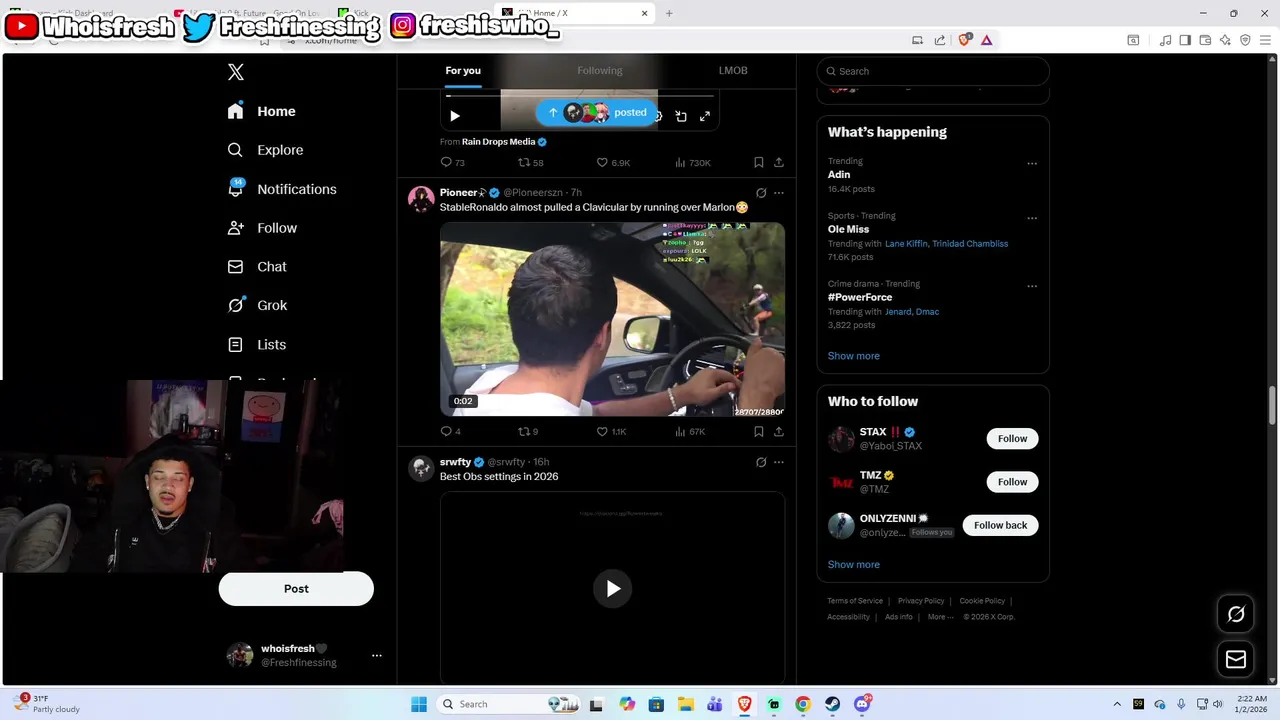Follow TMZ account
Image resolution: width=1280 pixels, height=720 pixels.
pos(1012,482)
